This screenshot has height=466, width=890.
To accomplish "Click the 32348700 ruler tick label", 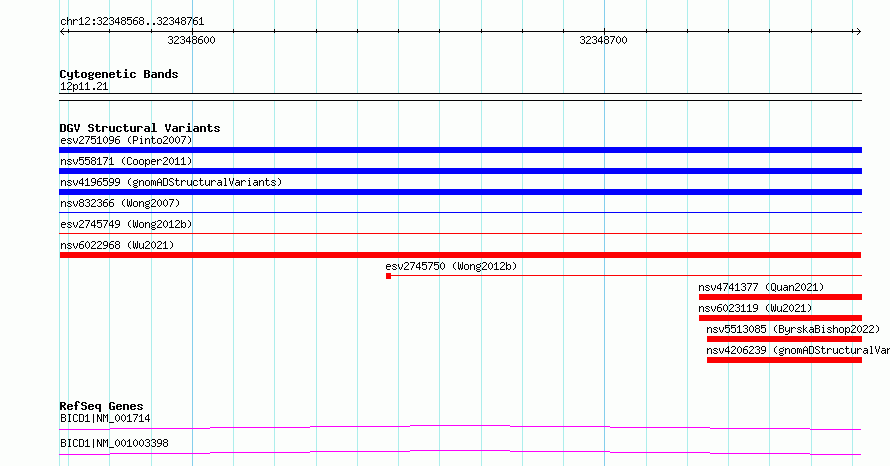I will [x=603, y=40].
